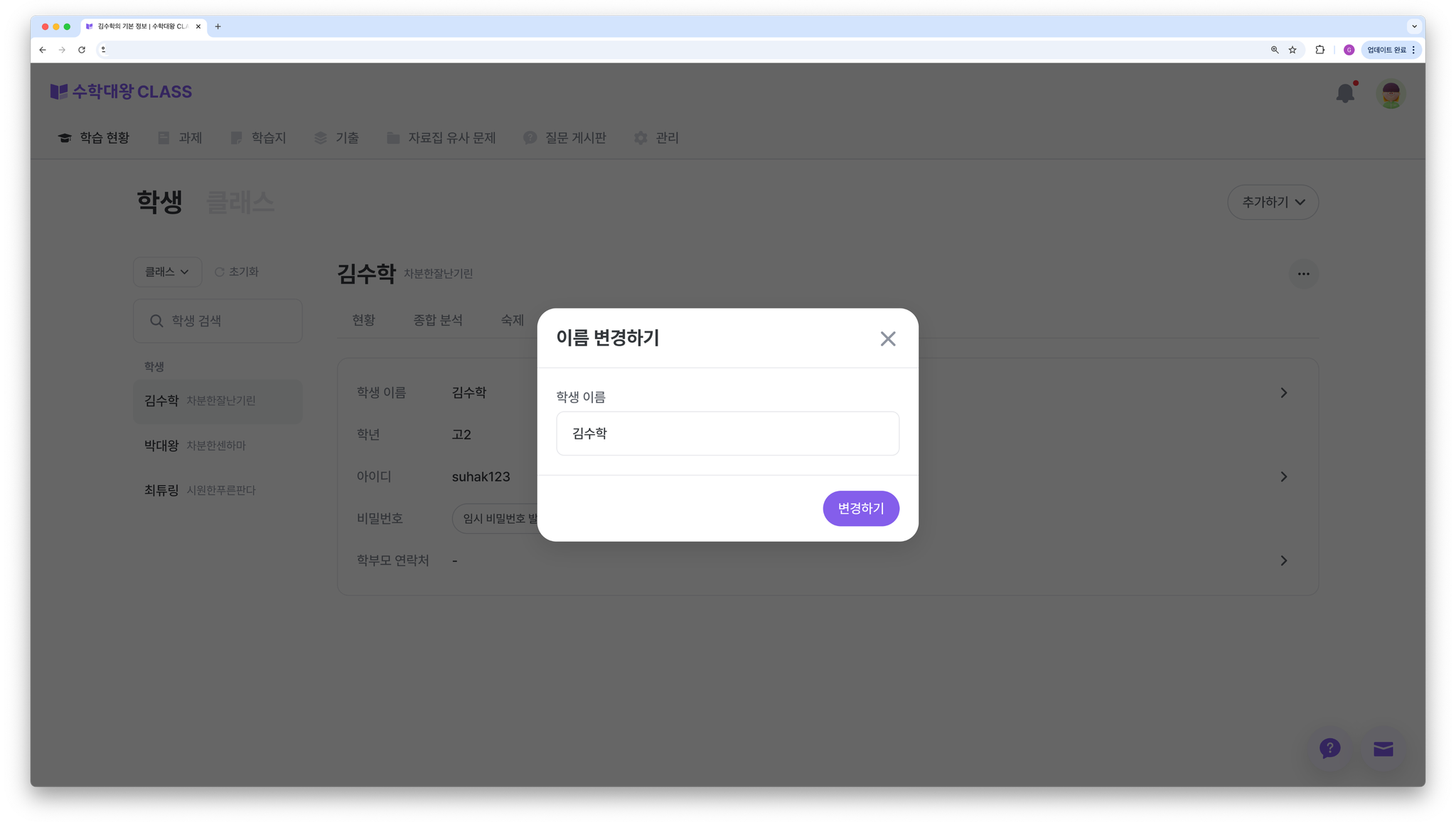Open 자료집 유사 문제 menu
Screen dimensions: 1456x822
click(x=441, y=138)
